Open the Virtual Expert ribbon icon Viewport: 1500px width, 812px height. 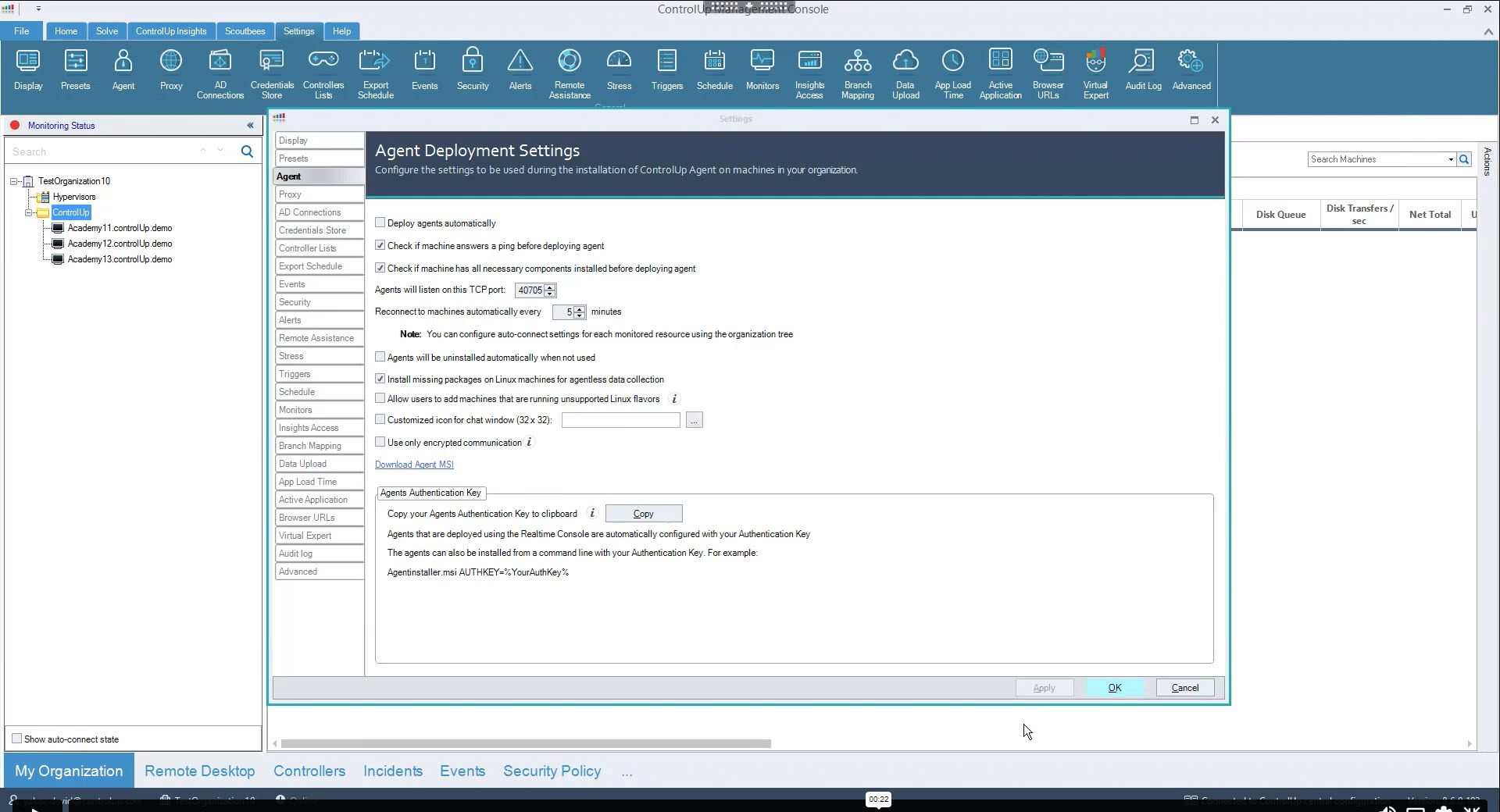point(1095,74)
